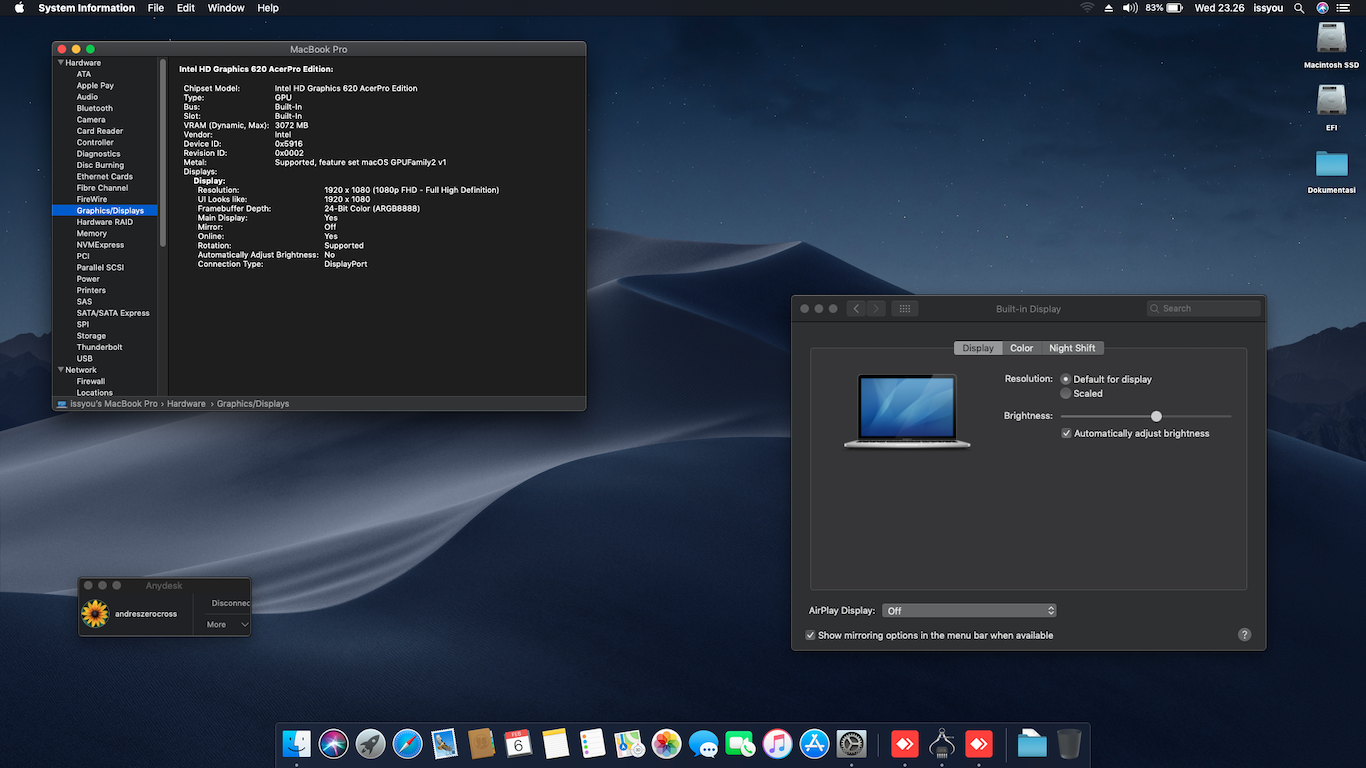
Task: Open the Wi-Fi menu bar icon
Action: (1086, 8)
